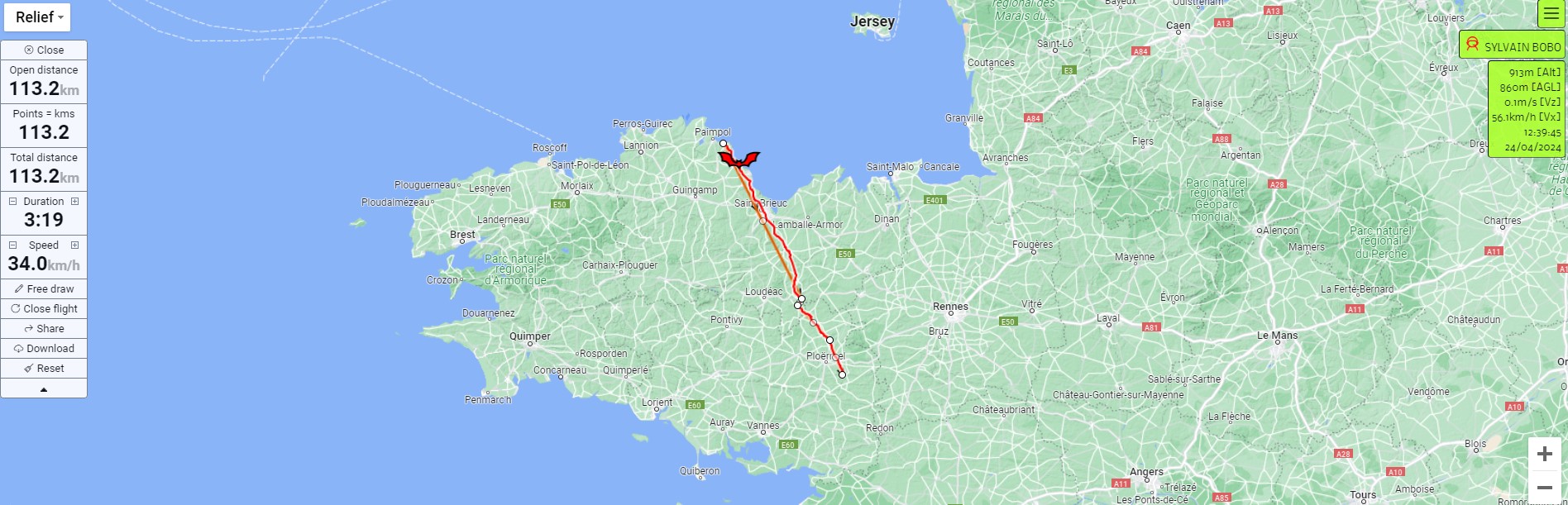Open the Open distance readout
Screen dimensions: 1568x505
click(x=44, y=82)
